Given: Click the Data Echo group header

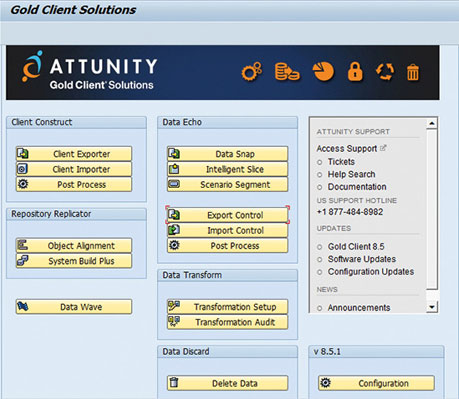Looking at the screenshot, I should tap(227, 122).
